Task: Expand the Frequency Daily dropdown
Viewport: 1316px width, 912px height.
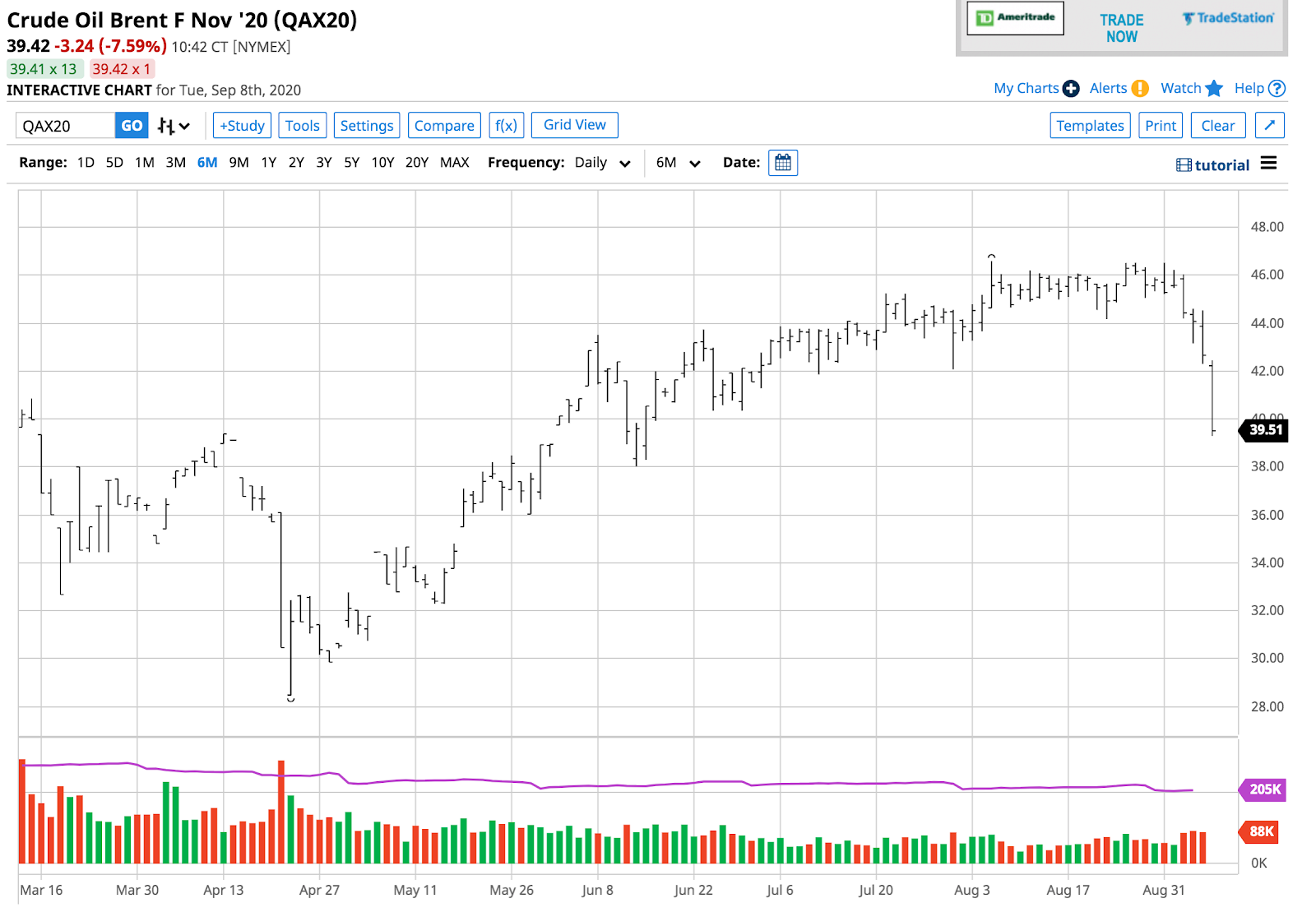Action: 603,163
